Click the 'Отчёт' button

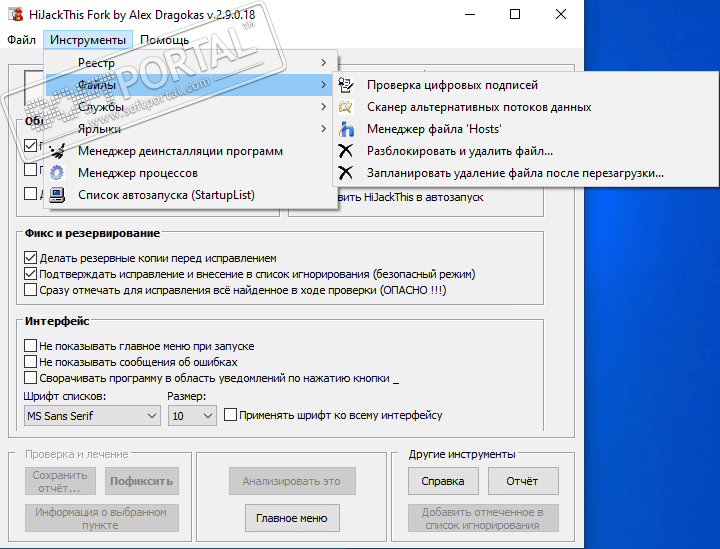(523, 481)
